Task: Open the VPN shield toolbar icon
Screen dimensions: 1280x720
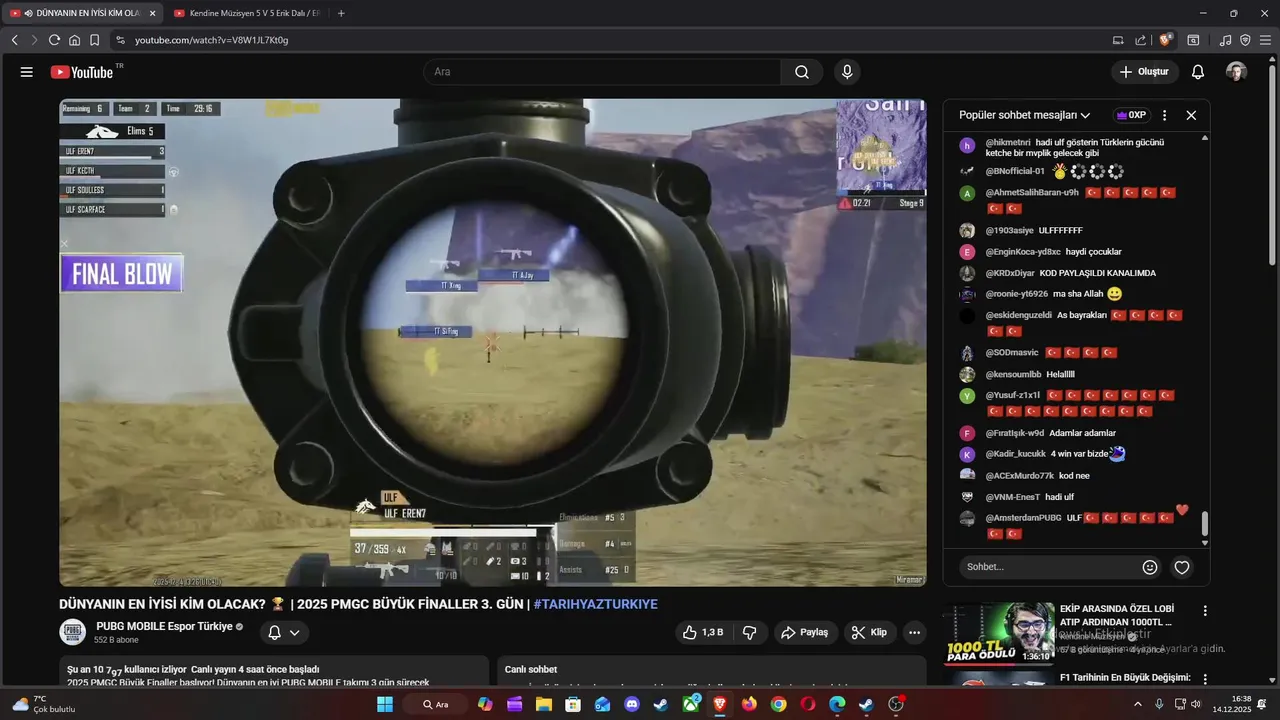Action: coord(1245,40)
